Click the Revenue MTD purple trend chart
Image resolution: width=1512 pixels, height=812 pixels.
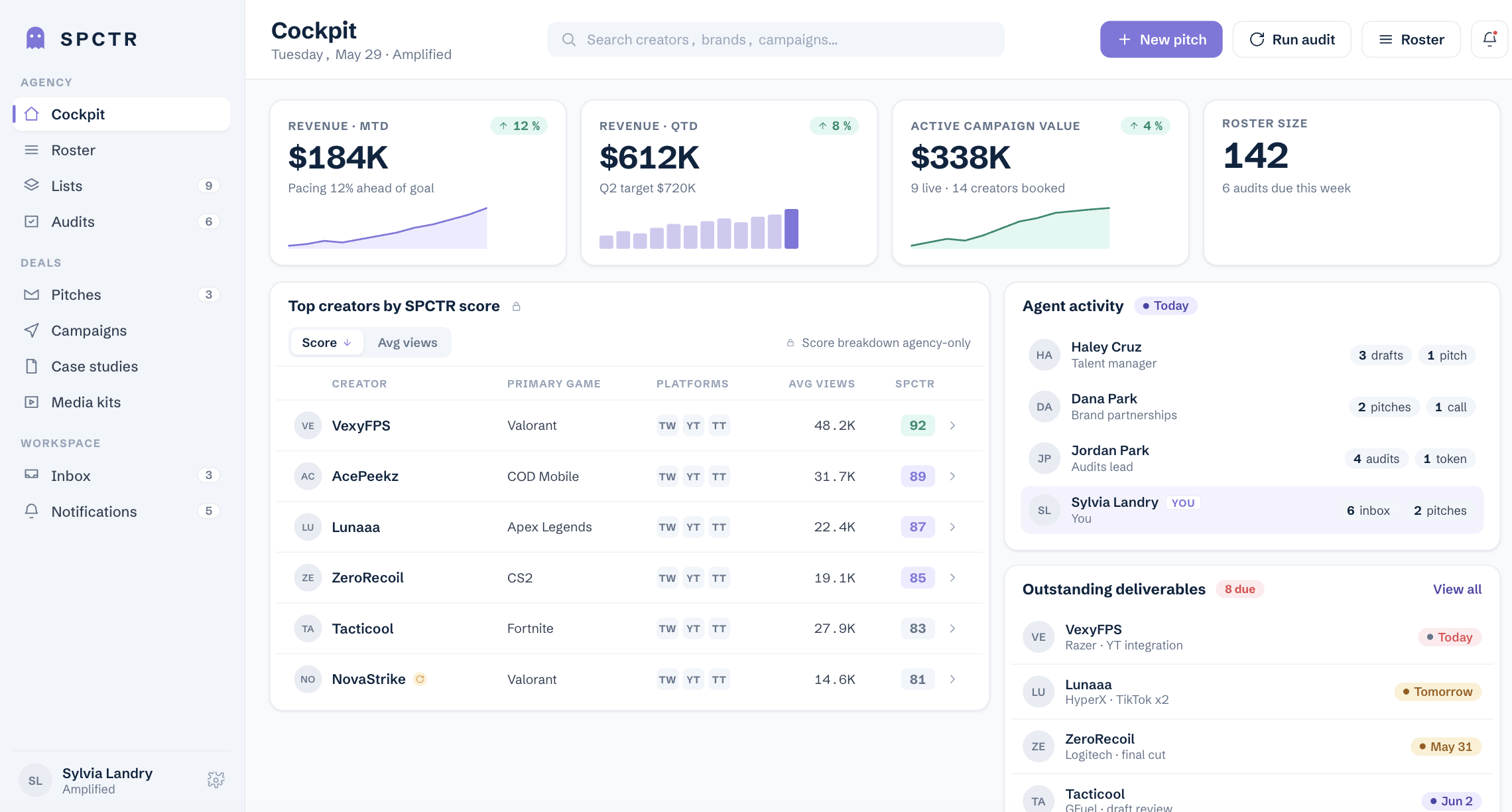tap(387, 228)
